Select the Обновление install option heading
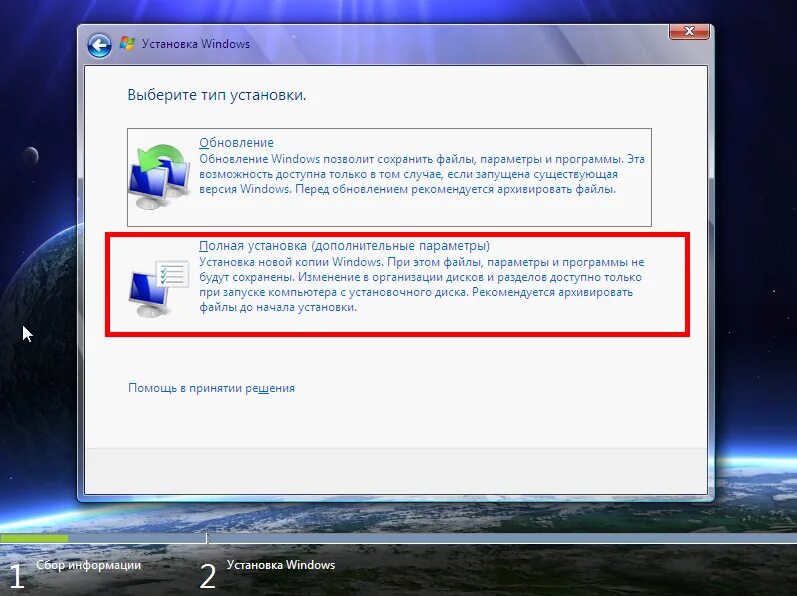 point(236,143)
